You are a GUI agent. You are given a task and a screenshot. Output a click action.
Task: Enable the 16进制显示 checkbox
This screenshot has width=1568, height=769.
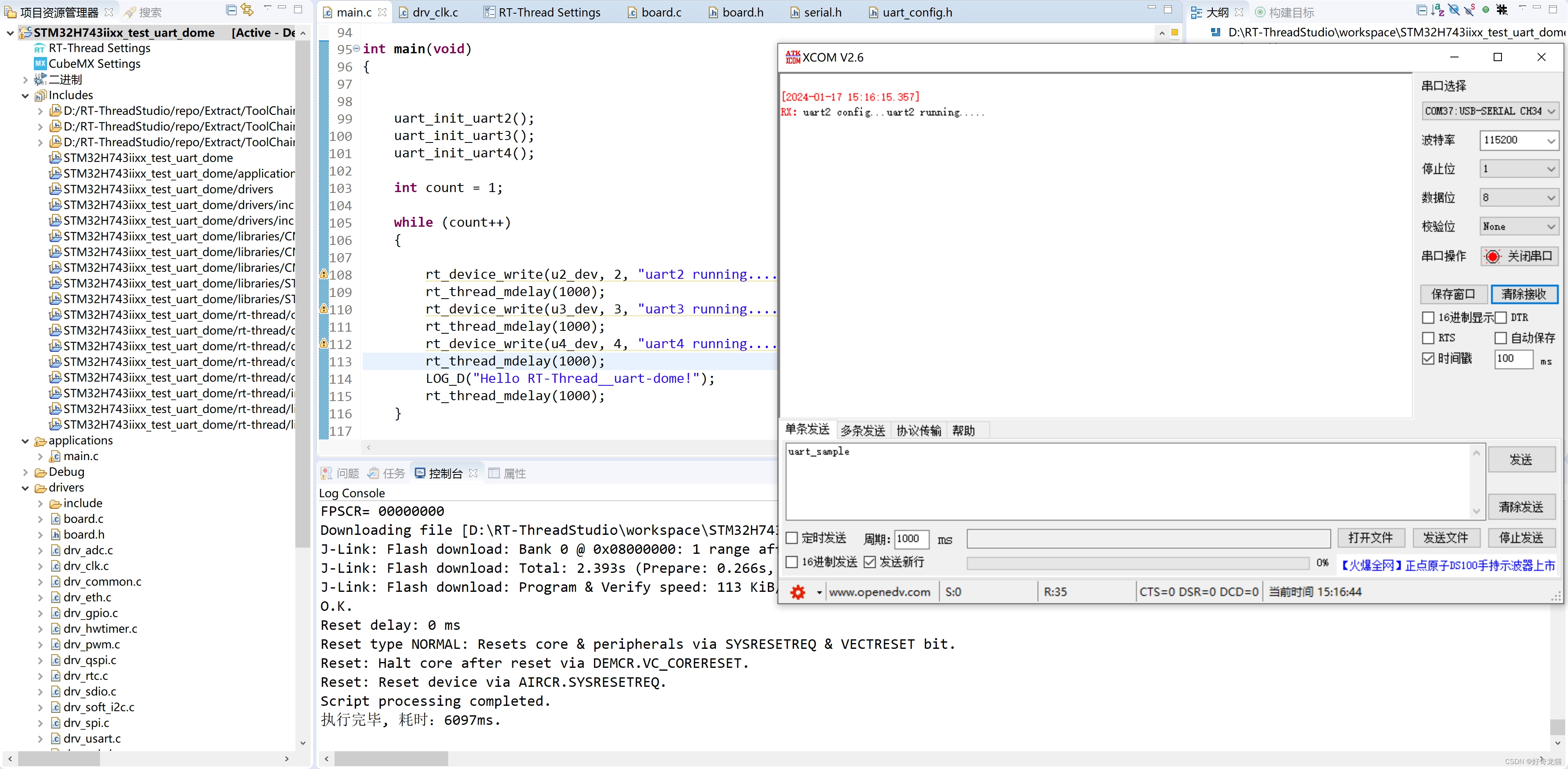(x=1428, y=318)
